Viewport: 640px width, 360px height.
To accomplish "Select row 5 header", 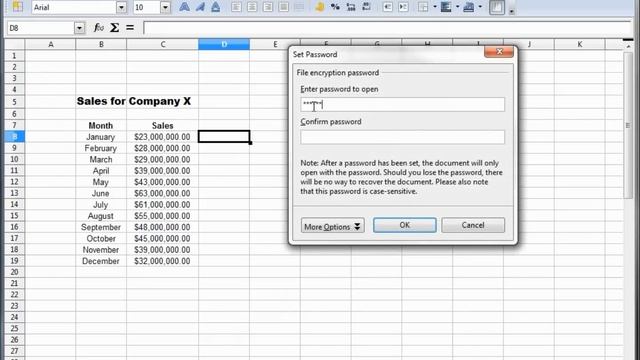I will (x=14, y=102).
